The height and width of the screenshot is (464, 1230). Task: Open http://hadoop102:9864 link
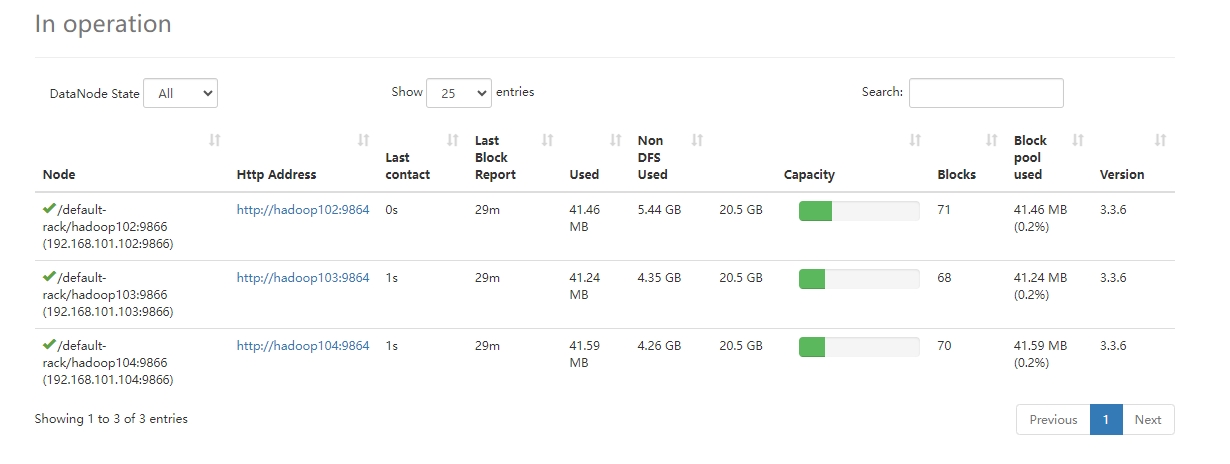point(303,210)
